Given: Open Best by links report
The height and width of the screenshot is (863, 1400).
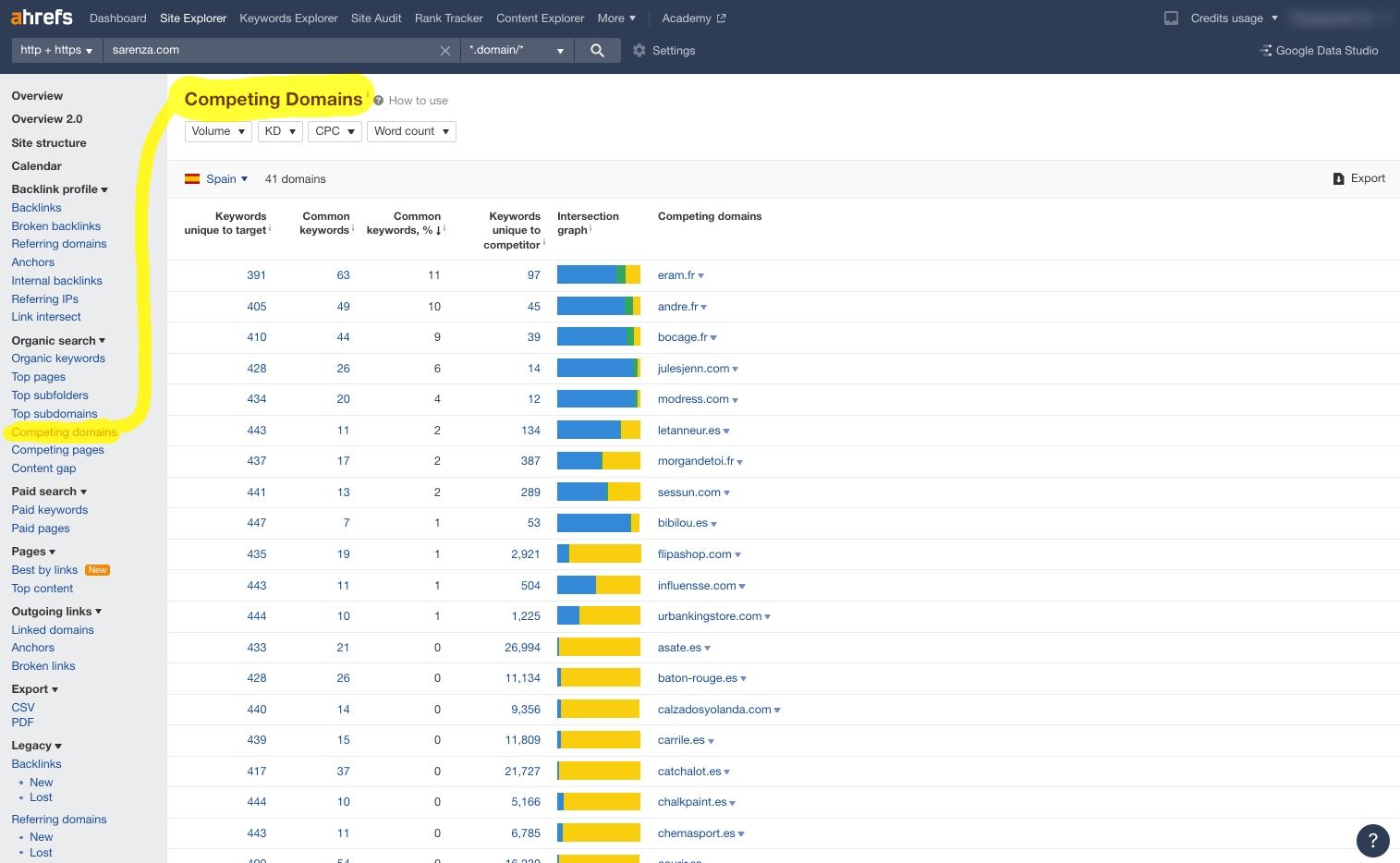Looking at the screenshot, I should pos(44,570).
